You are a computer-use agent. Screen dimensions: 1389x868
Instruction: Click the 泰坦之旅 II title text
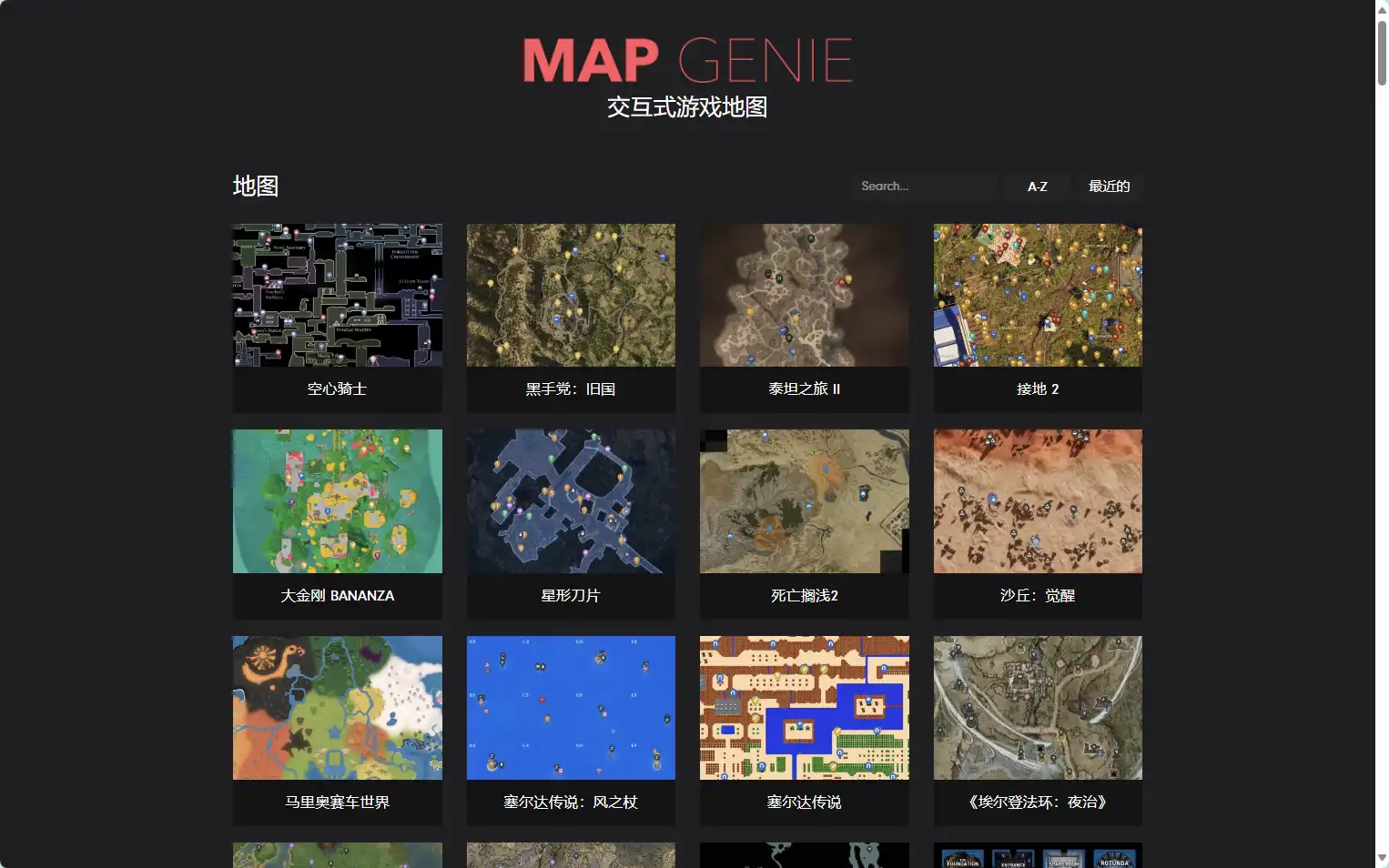click(x=804, y=389)
